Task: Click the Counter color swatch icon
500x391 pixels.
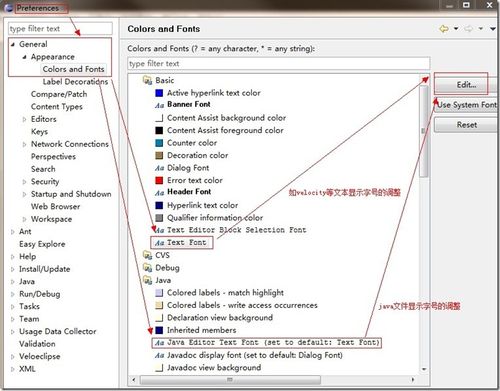Action: click(x=159, y=143)
